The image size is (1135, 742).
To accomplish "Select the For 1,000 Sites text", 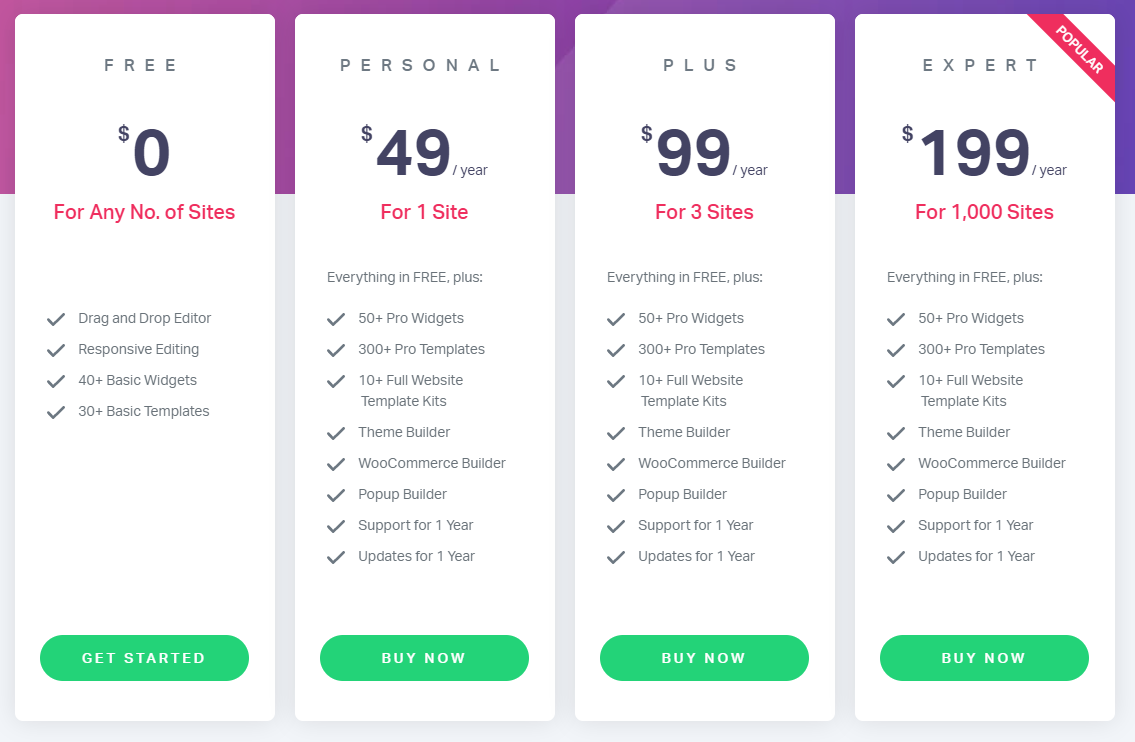I will tap(984, 212).
